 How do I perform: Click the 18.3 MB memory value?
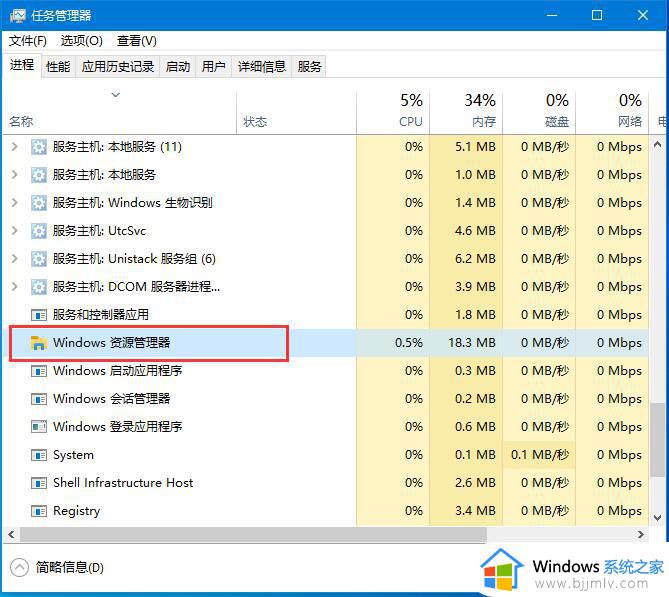point(472,343)
